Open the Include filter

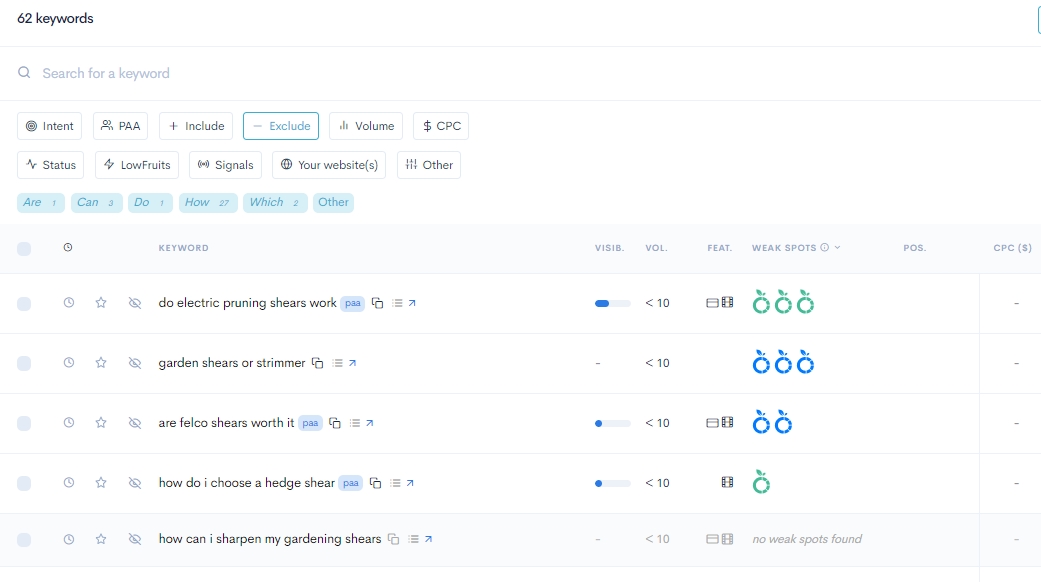point(196,126)
